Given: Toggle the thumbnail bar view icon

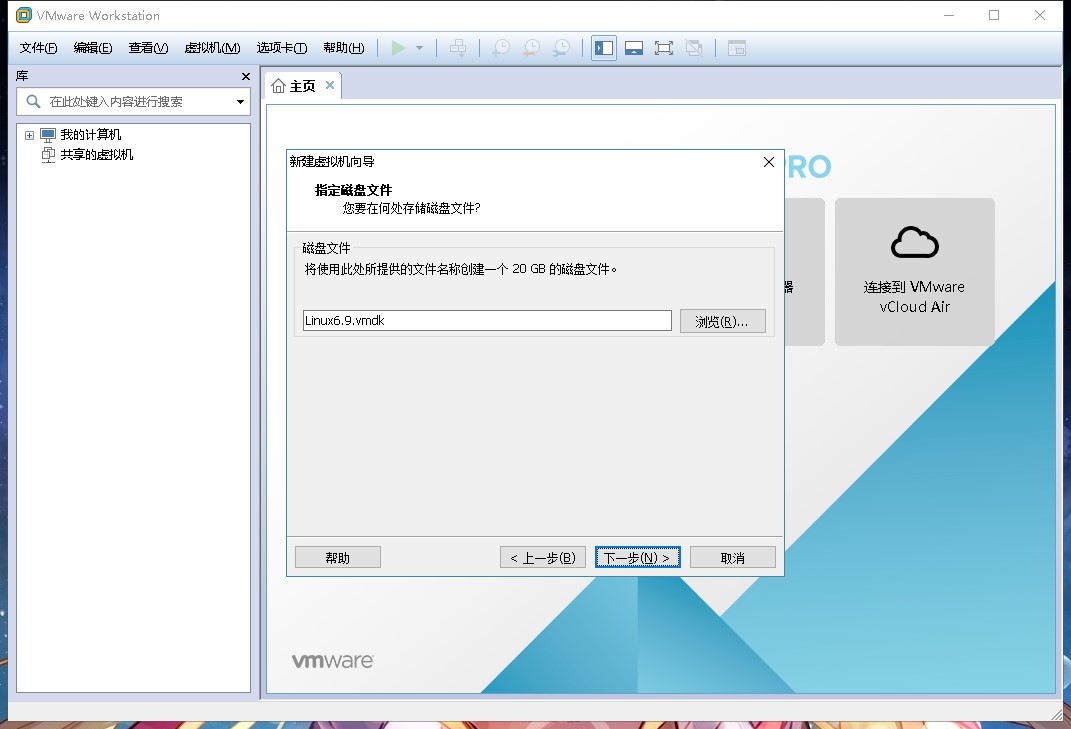Looking at the screenshot, I should 634,48.
